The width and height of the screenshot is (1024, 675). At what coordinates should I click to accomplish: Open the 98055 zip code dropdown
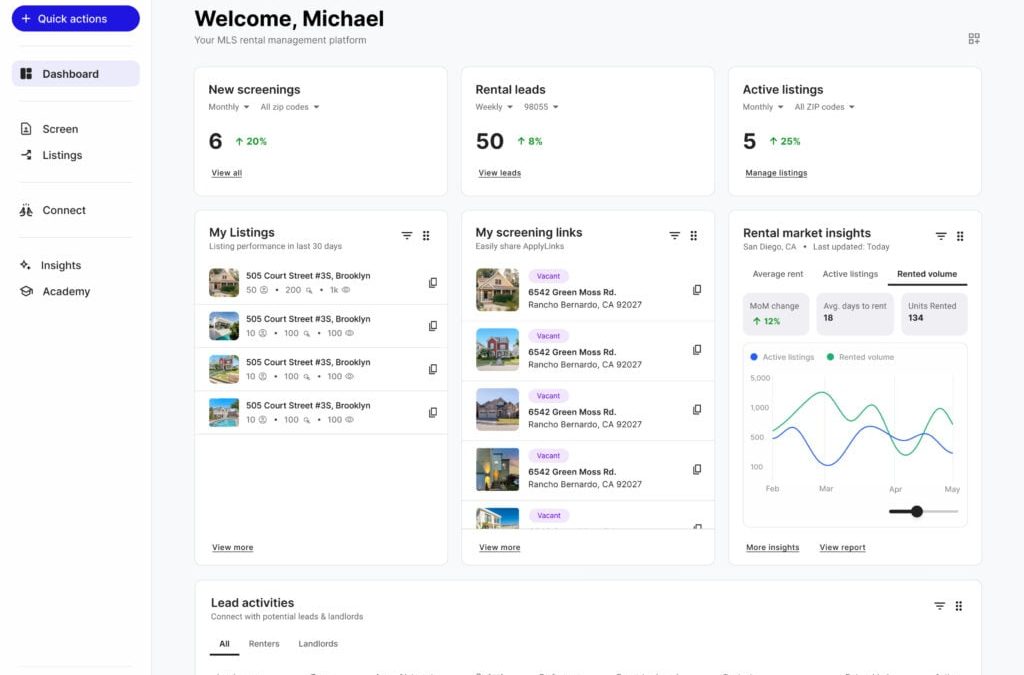541,107
